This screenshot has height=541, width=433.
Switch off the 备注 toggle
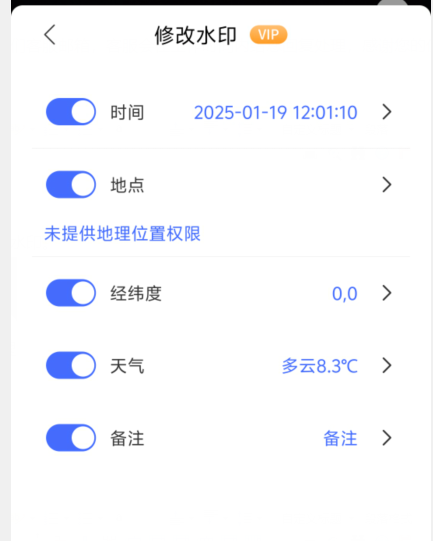click(x=71, y=438)
